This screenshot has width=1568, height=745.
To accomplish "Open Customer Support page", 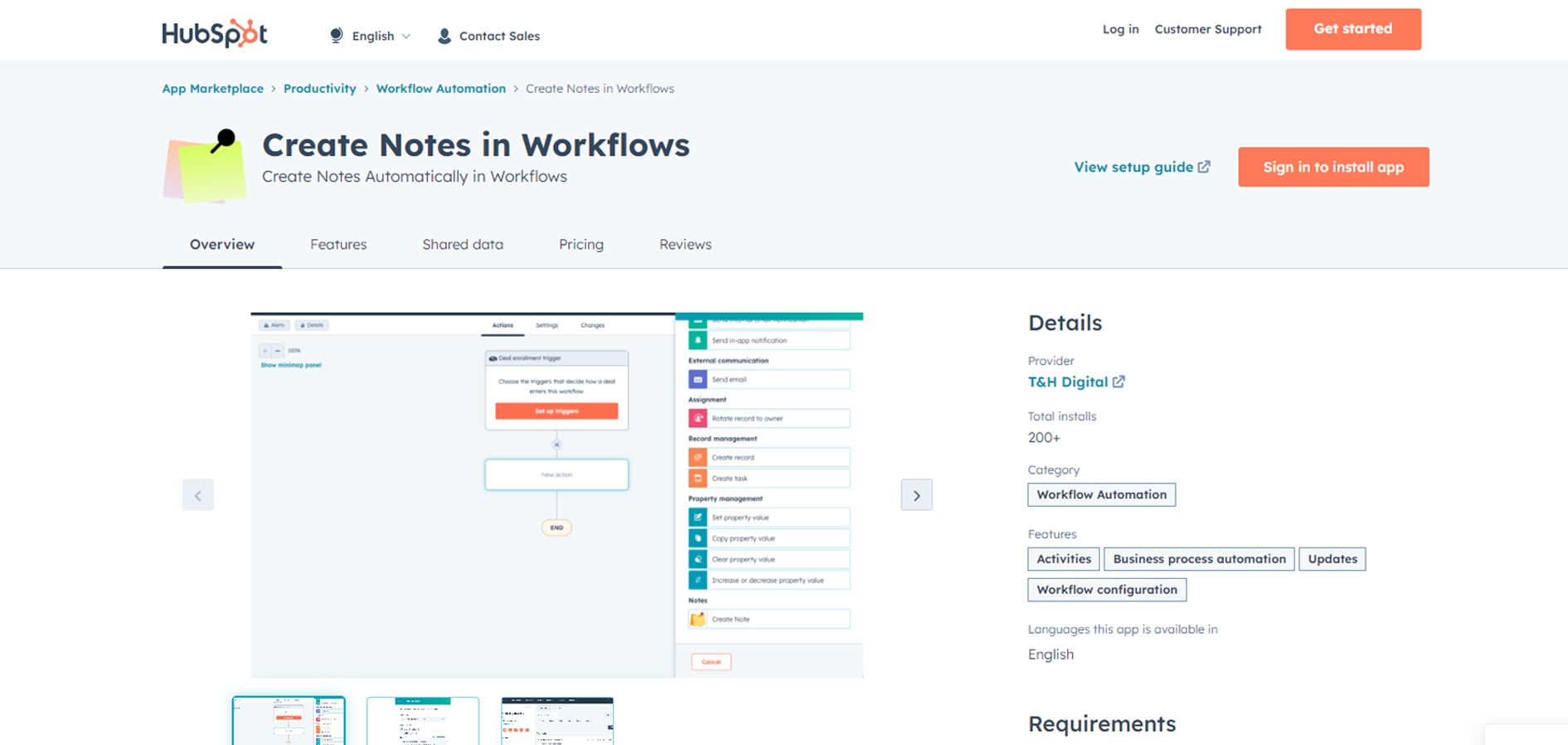I will coord(1208,29).
